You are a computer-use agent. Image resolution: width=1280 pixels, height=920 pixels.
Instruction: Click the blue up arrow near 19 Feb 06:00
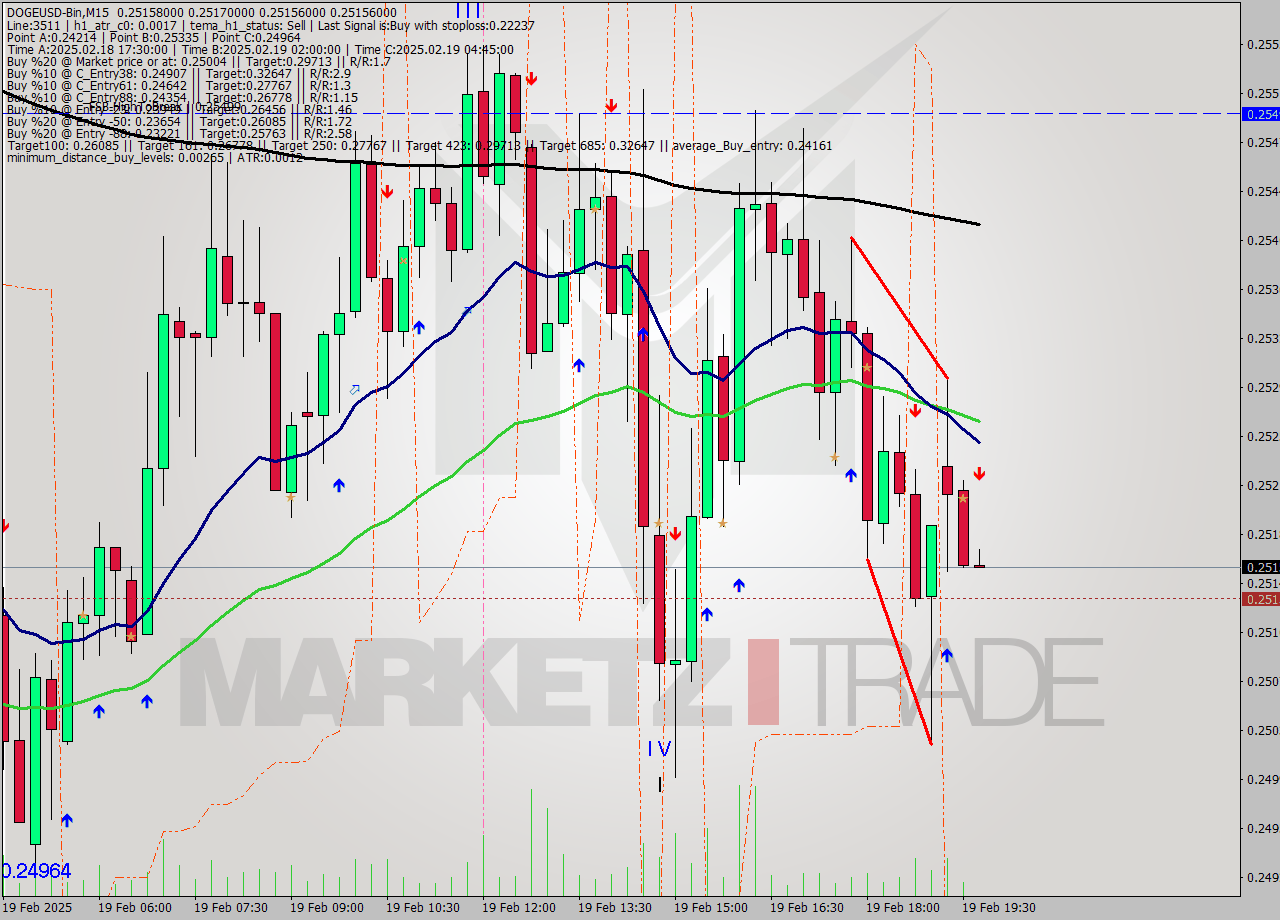(99, 710)
